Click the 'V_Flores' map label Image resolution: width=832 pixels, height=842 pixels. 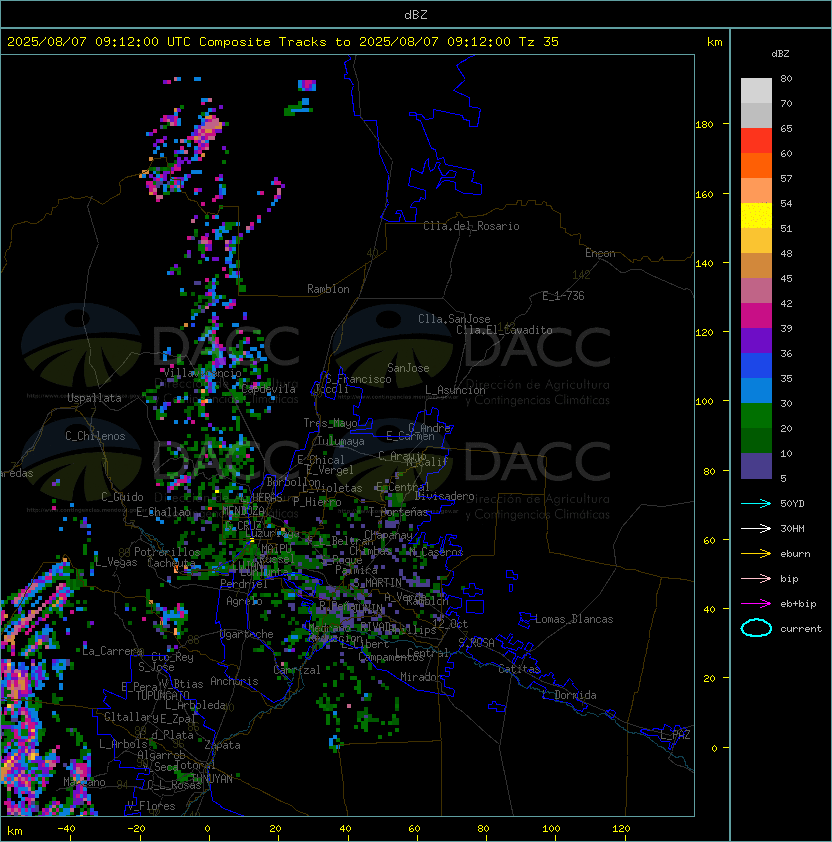click(x=151, y=806)
